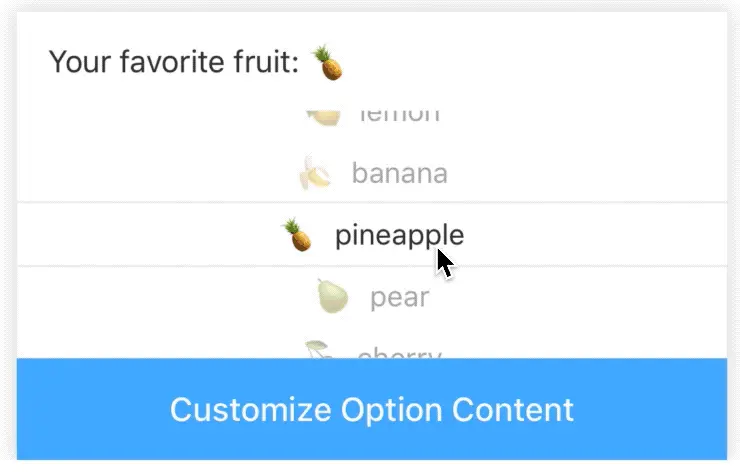
Task: Click blank area left of pear icon
Action: coord(165,297)
